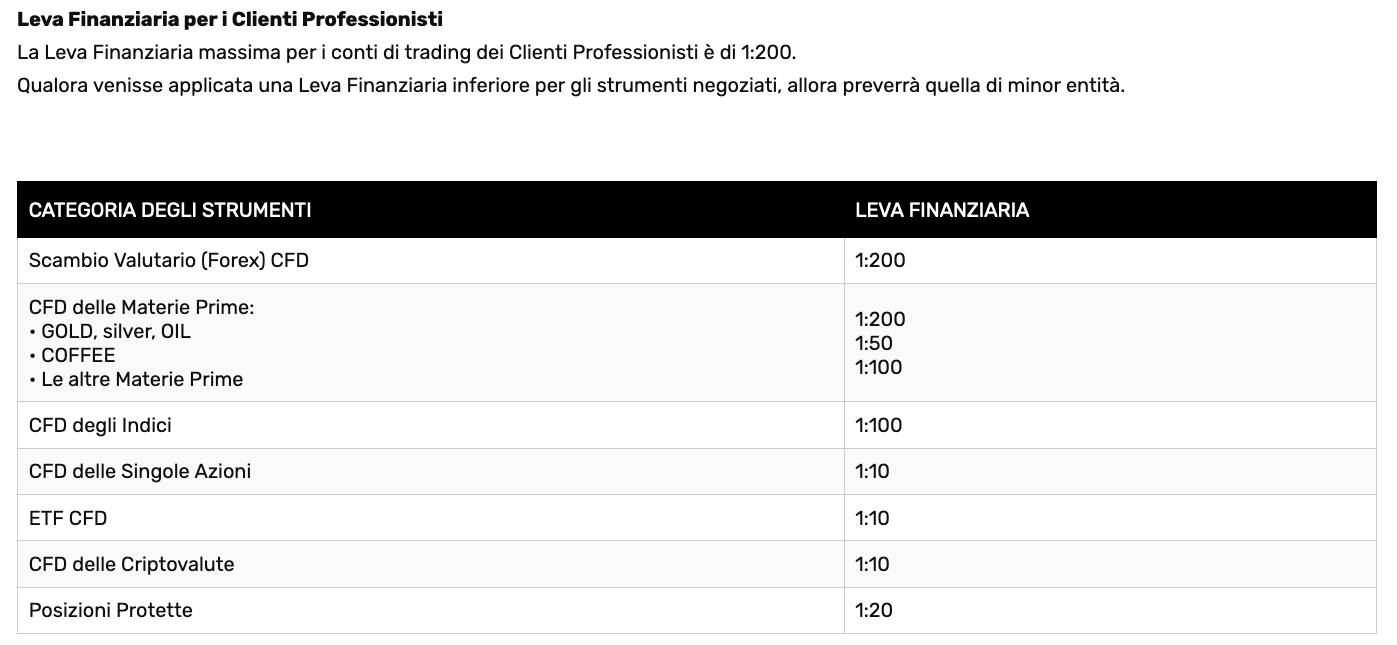Click the heading "Leva Finanziaria per i Clienti Professionisti"
The height and width of the screenshot is (645, 1397).
(230, 19)
